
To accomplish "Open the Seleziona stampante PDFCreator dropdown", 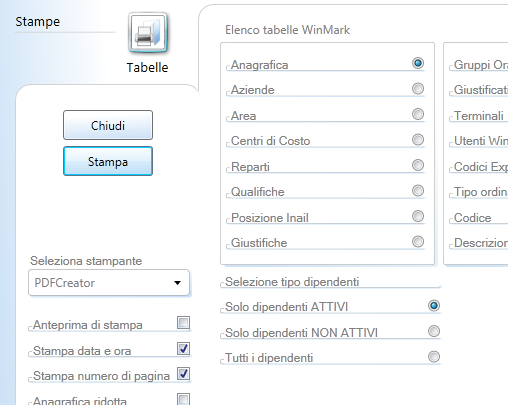I will pyautogui.click(x=109, y=283).
